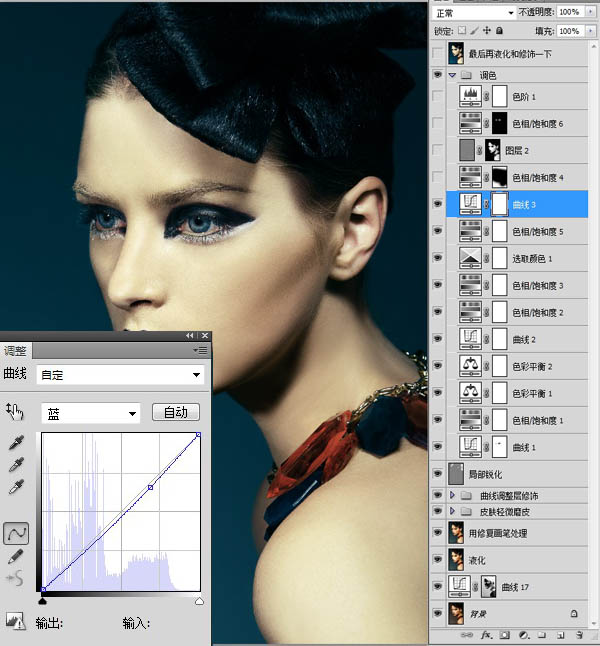Open the fx layer style menu
The width and height of the screenshot is (600, 646).
tap(487, 635)
